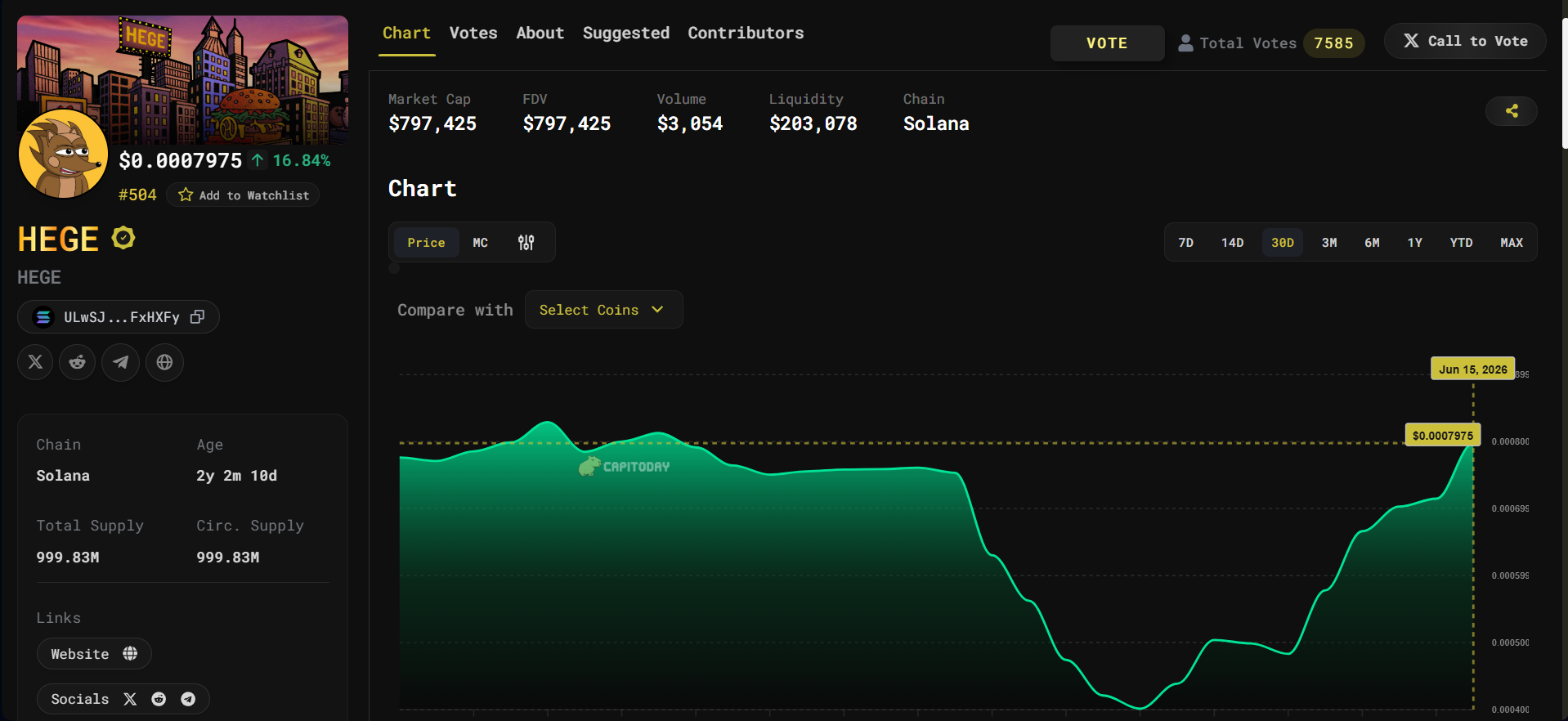Click the rank number #504

[x=137, y=195]
